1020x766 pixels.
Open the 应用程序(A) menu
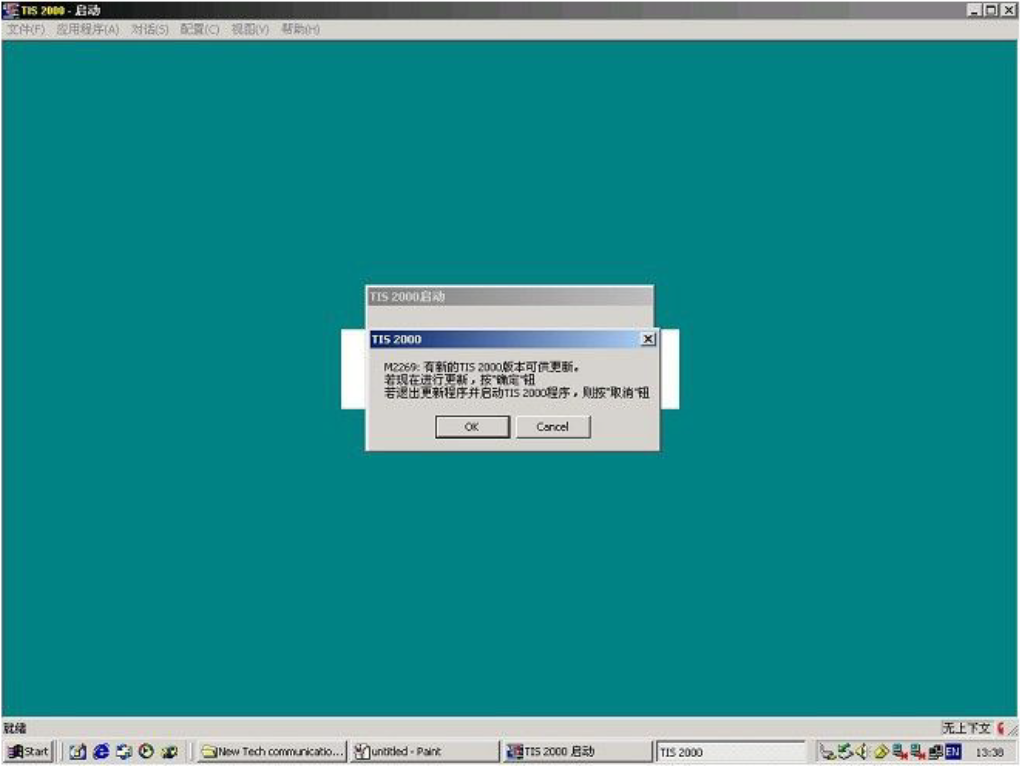coord(88,29)
